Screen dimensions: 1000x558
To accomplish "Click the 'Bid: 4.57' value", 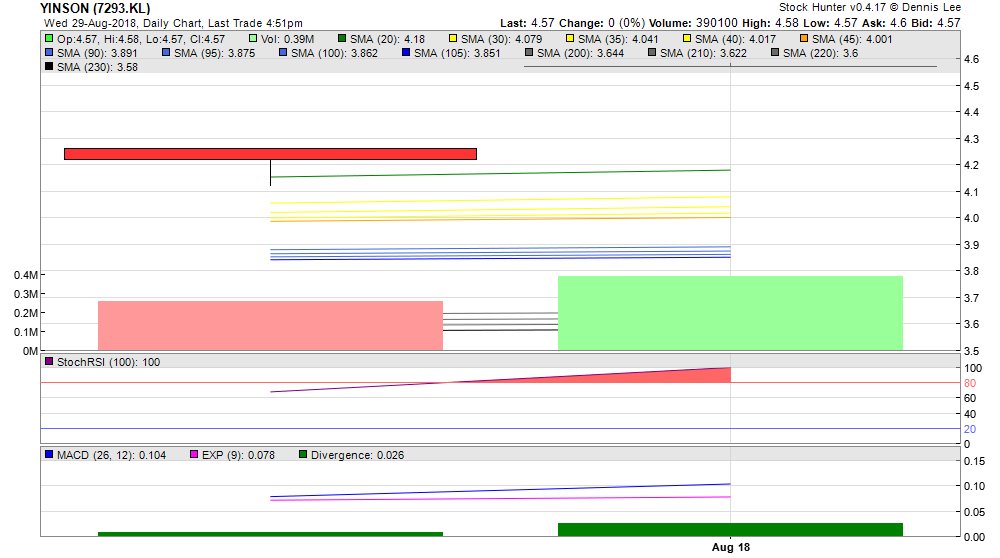I will [936, 23].
